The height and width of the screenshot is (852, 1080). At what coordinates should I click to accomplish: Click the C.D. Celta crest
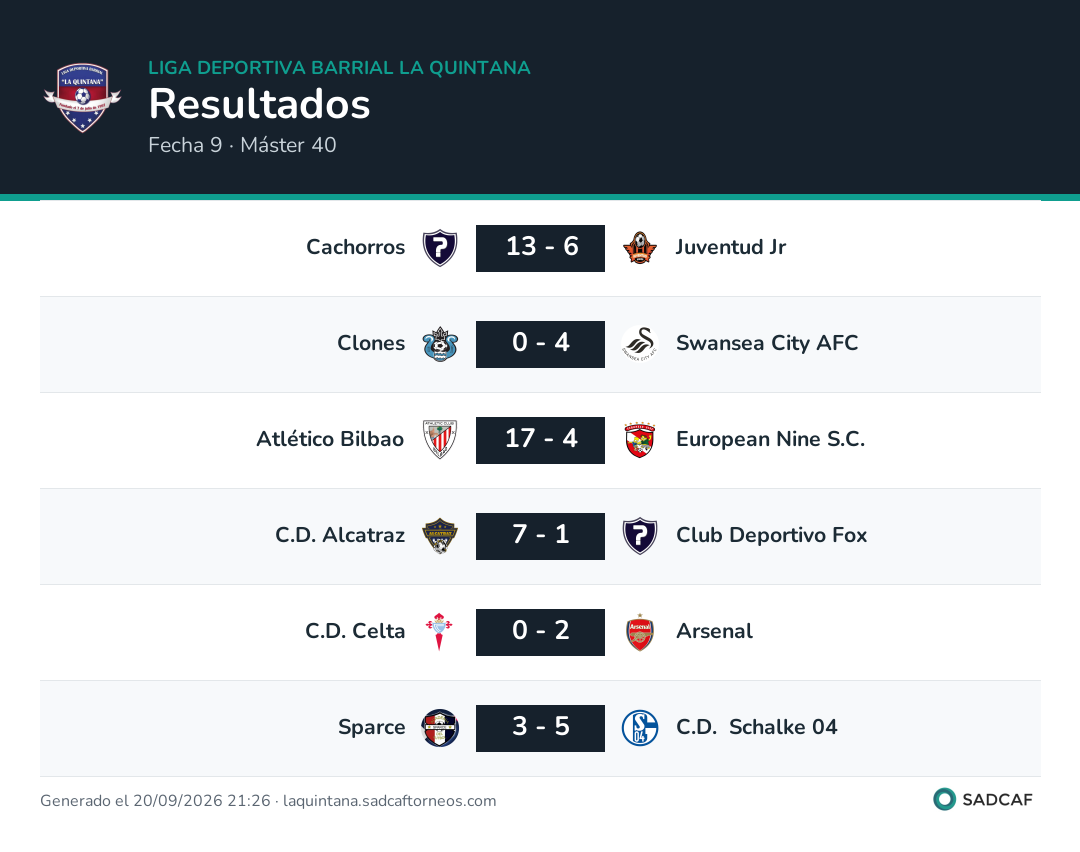(x=439, y=632)
